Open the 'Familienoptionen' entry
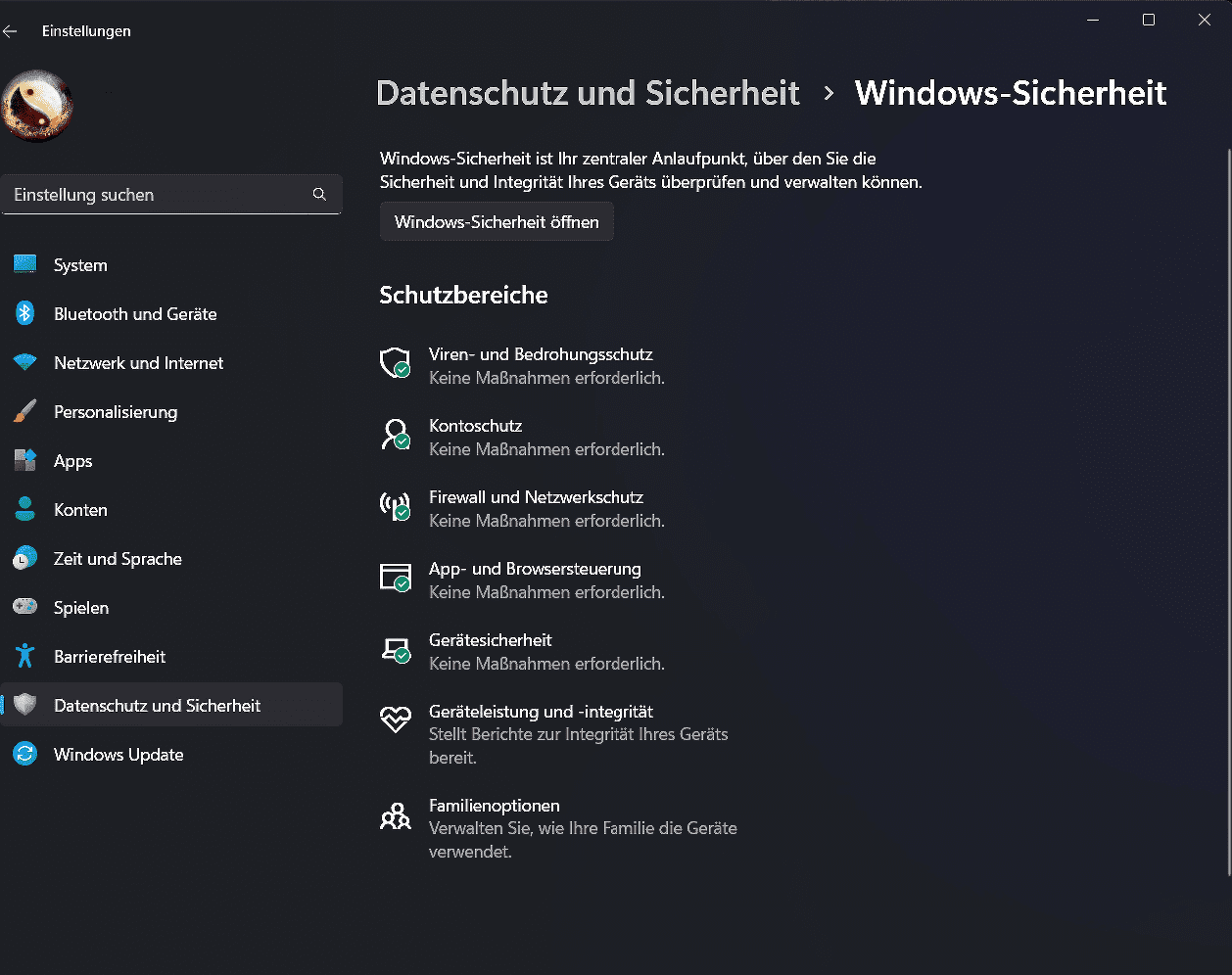Viewport: 1232px width, 975px height. coord(495,806)
